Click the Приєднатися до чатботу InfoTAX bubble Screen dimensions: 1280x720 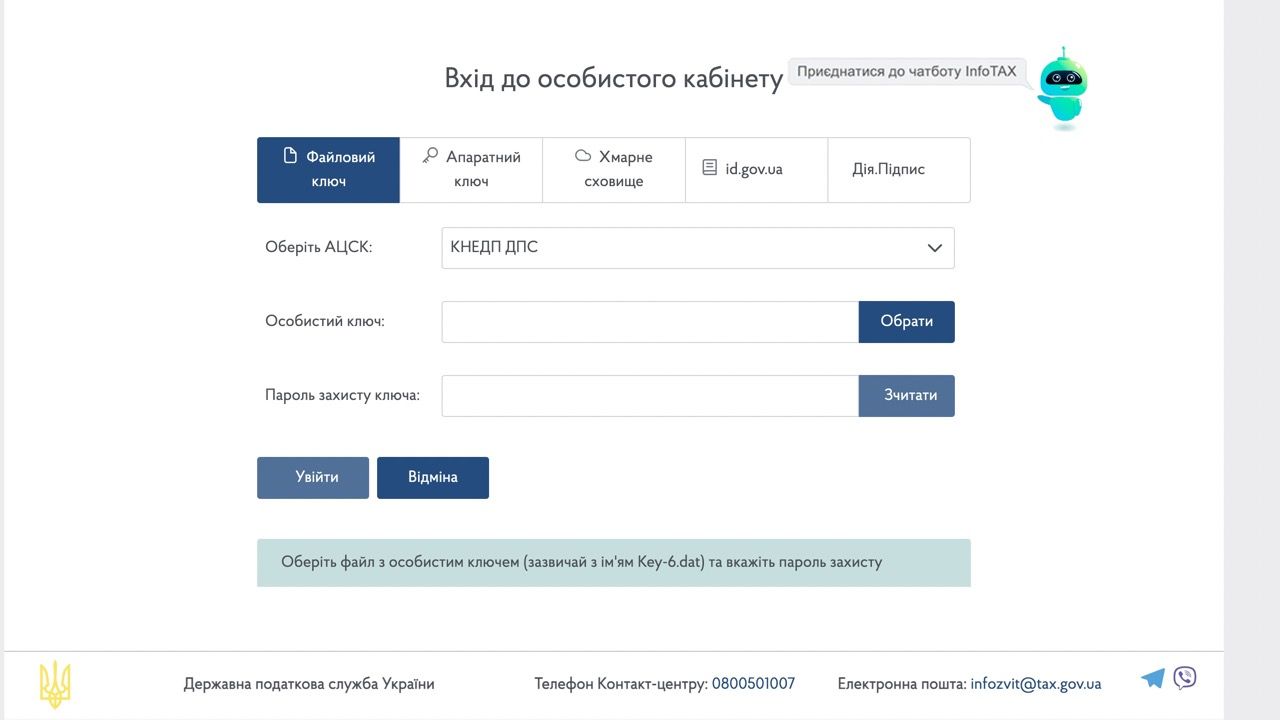(x=906, y=72)
